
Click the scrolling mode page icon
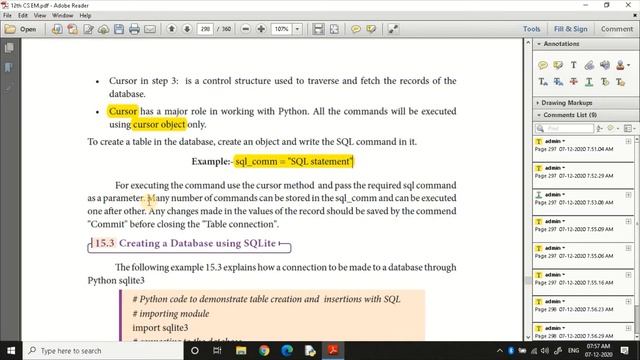318,29
